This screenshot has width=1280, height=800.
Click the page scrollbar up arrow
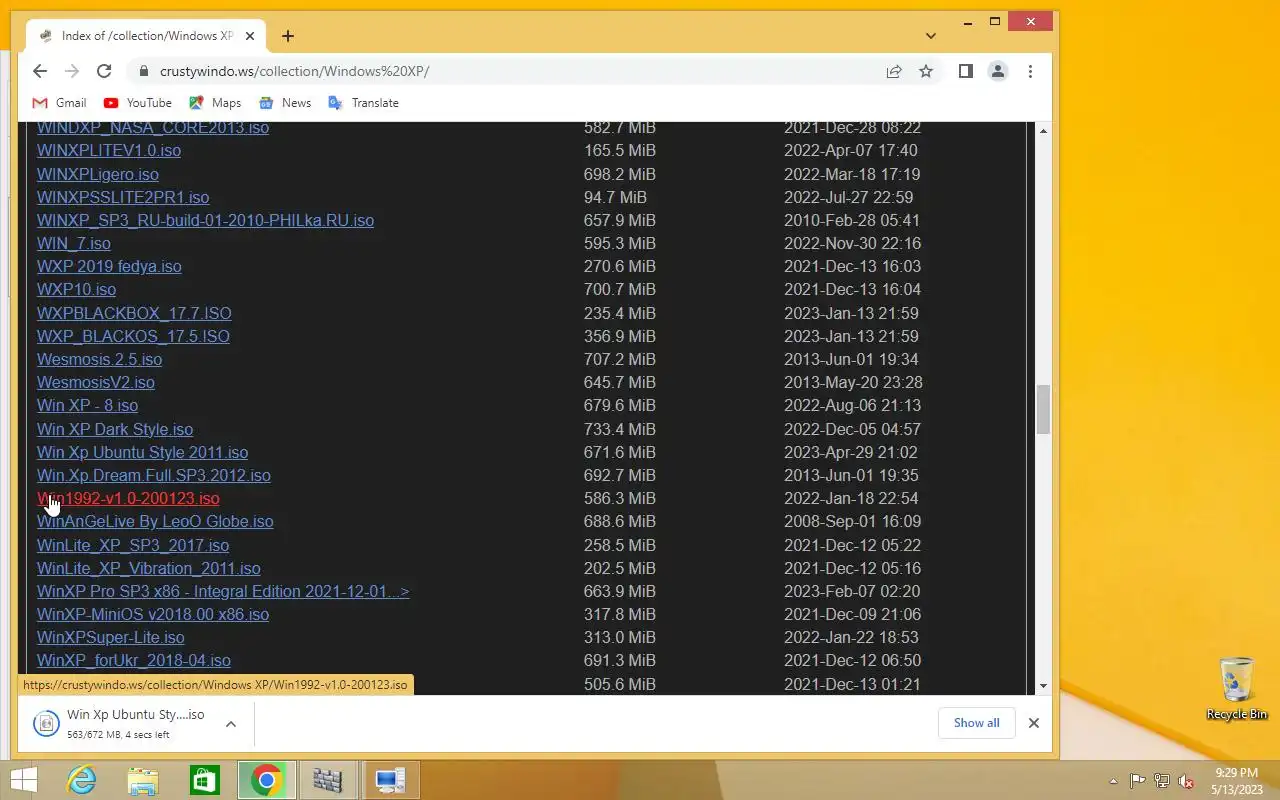click(1043, 131)
